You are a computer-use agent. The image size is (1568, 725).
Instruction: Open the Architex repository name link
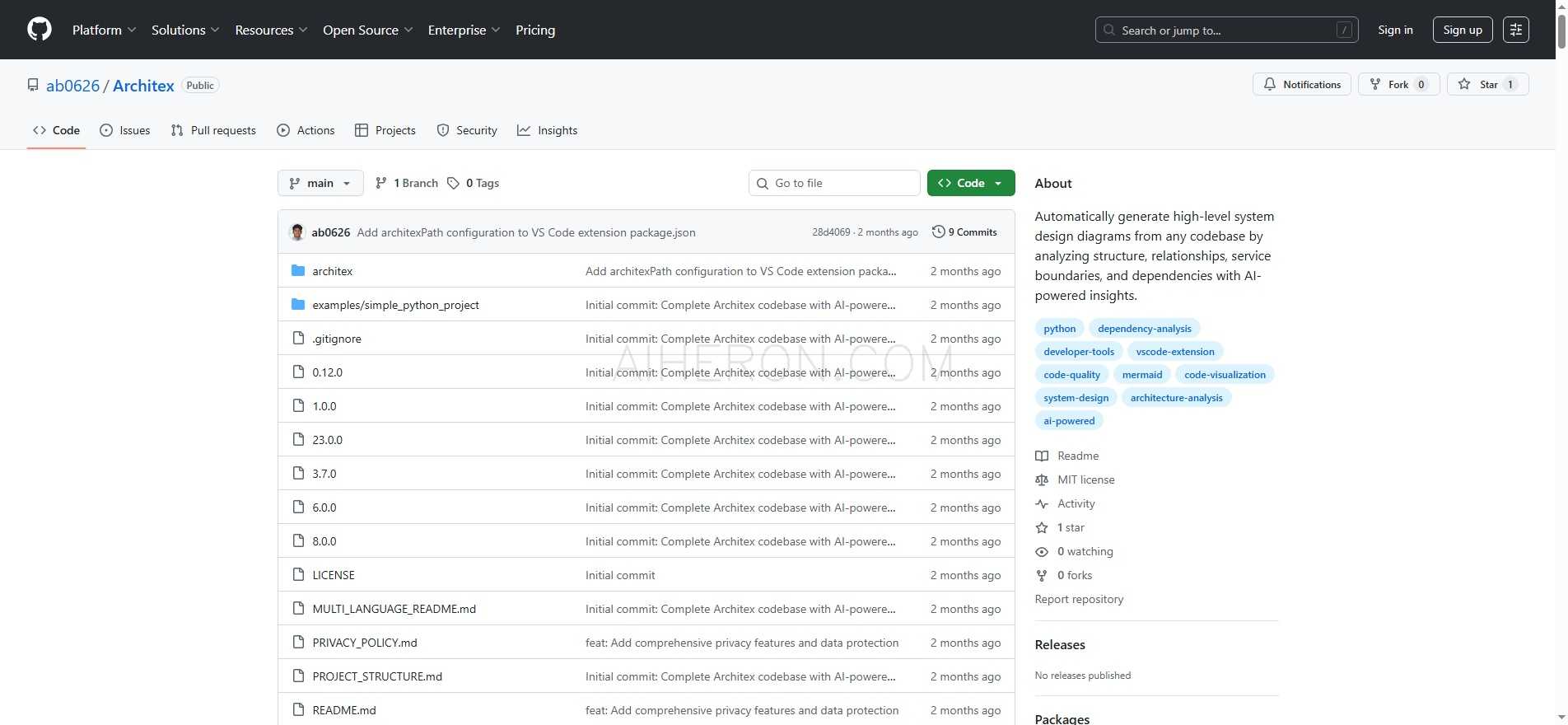(x=143, y=86)
